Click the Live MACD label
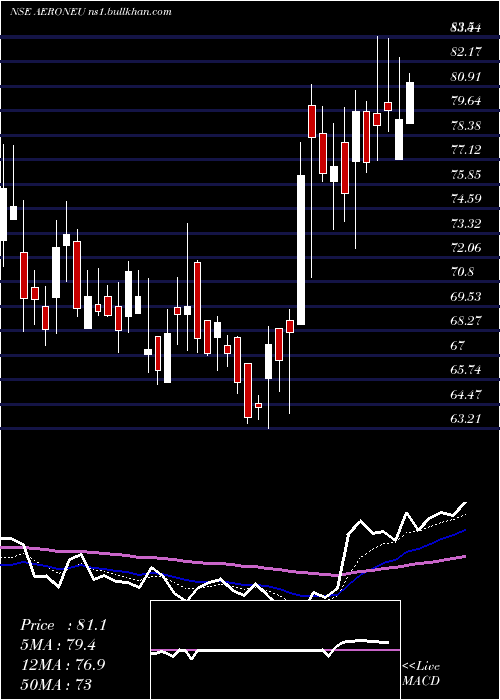The width and height of the screenshot is (500, 700). click(x=421, y=673)
